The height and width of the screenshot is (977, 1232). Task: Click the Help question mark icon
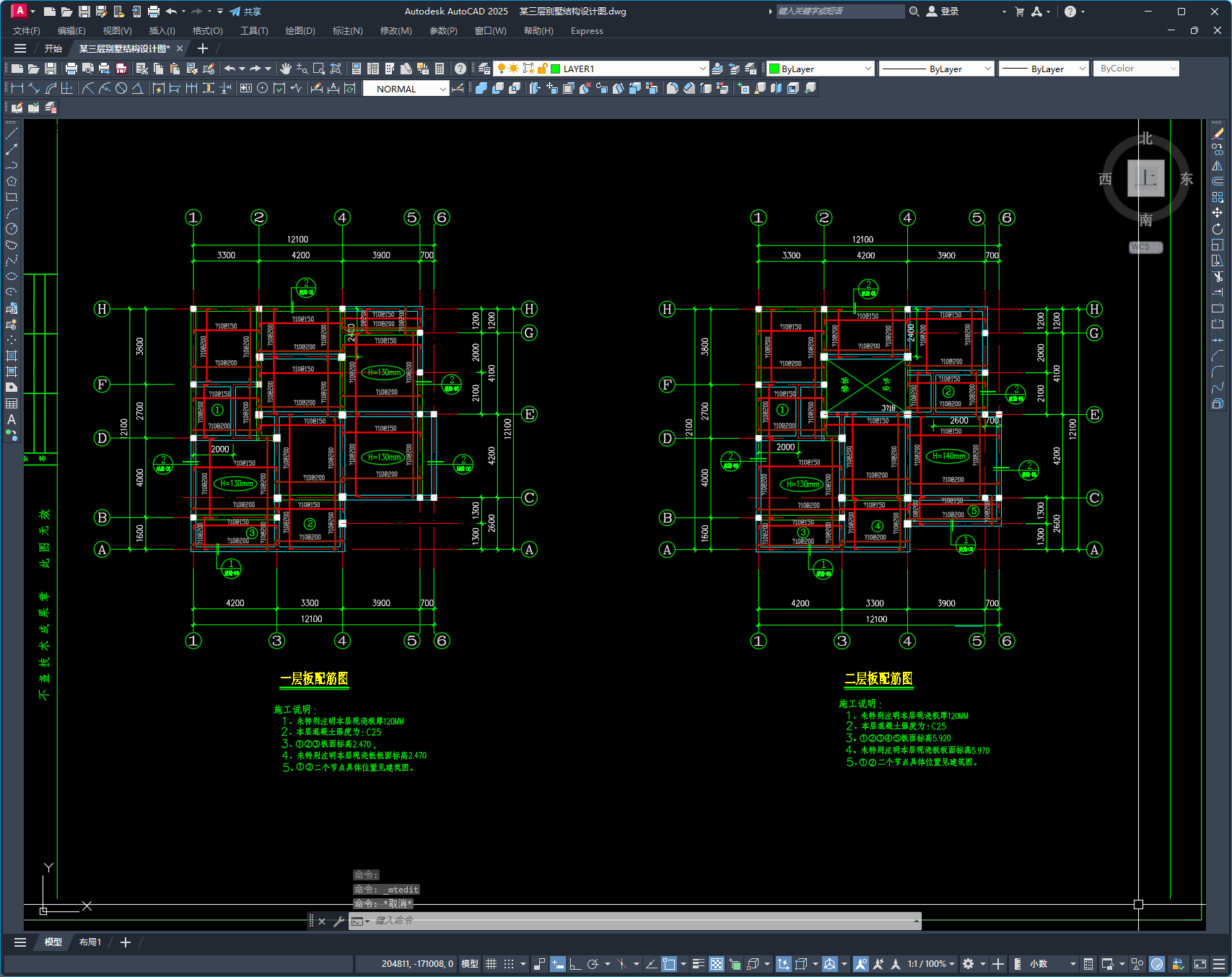pos(460,69)
